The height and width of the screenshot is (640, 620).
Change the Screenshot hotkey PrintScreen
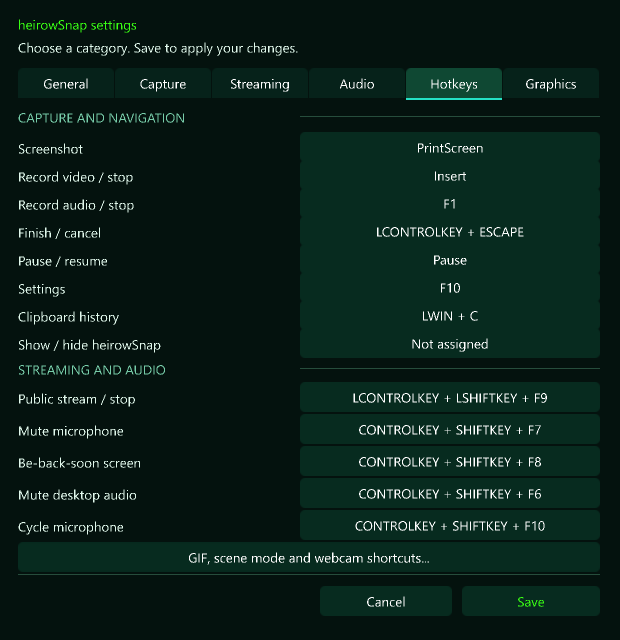tap(450, 147)
